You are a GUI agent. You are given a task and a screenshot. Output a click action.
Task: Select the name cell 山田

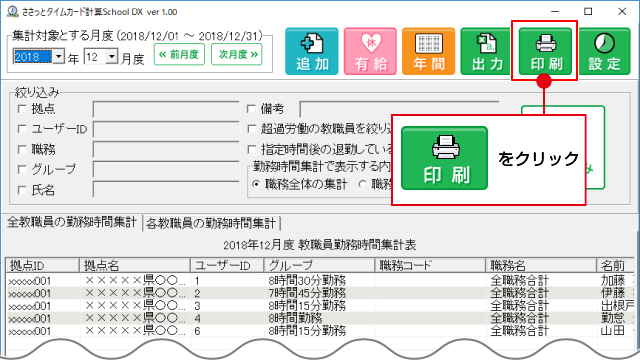coord(613,331)
